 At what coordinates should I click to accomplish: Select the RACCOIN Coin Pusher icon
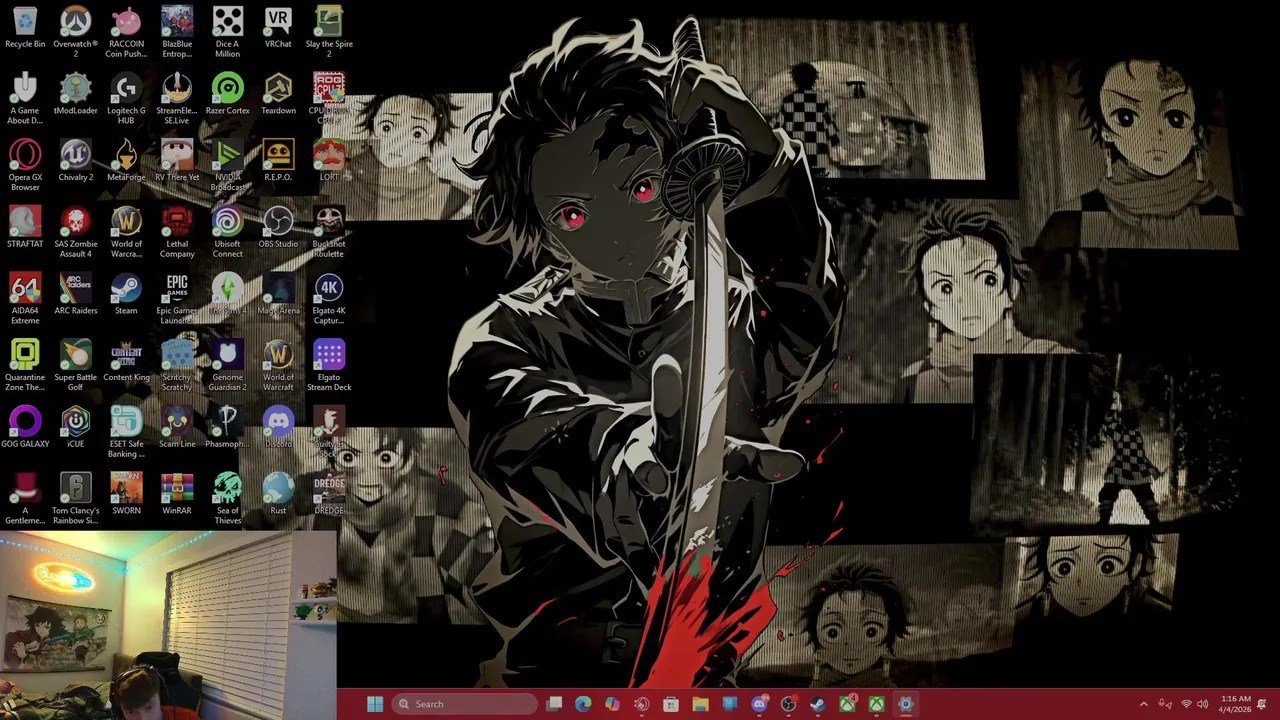click(126, 32)
